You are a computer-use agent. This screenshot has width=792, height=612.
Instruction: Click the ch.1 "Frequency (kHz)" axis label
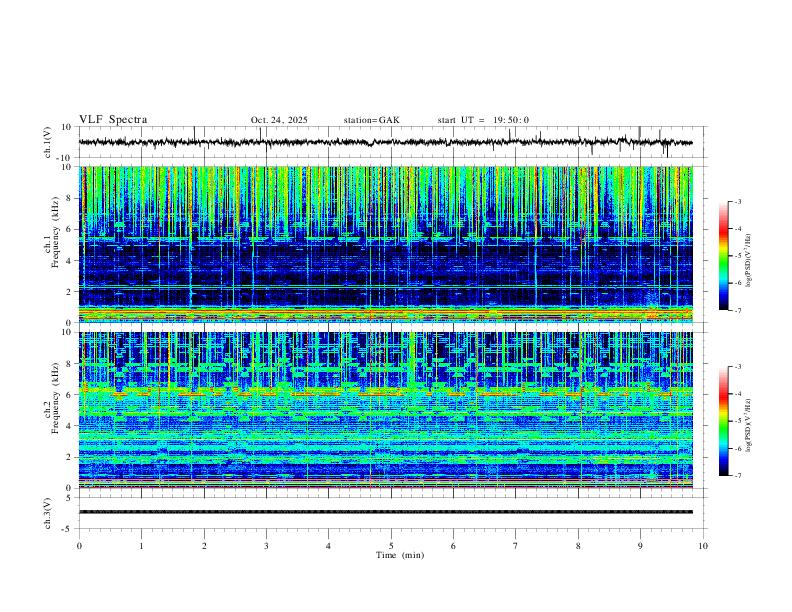pyautogui.click(x=56, y=232)
